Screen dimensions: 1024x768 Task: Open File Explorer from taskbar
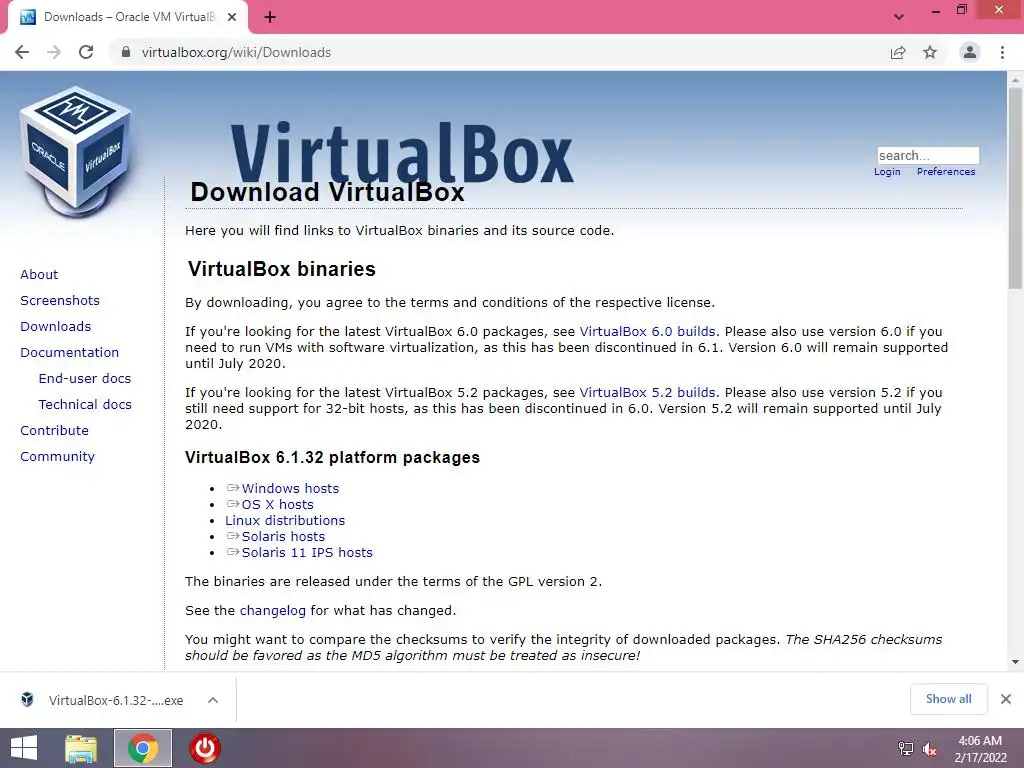(81, 748)
